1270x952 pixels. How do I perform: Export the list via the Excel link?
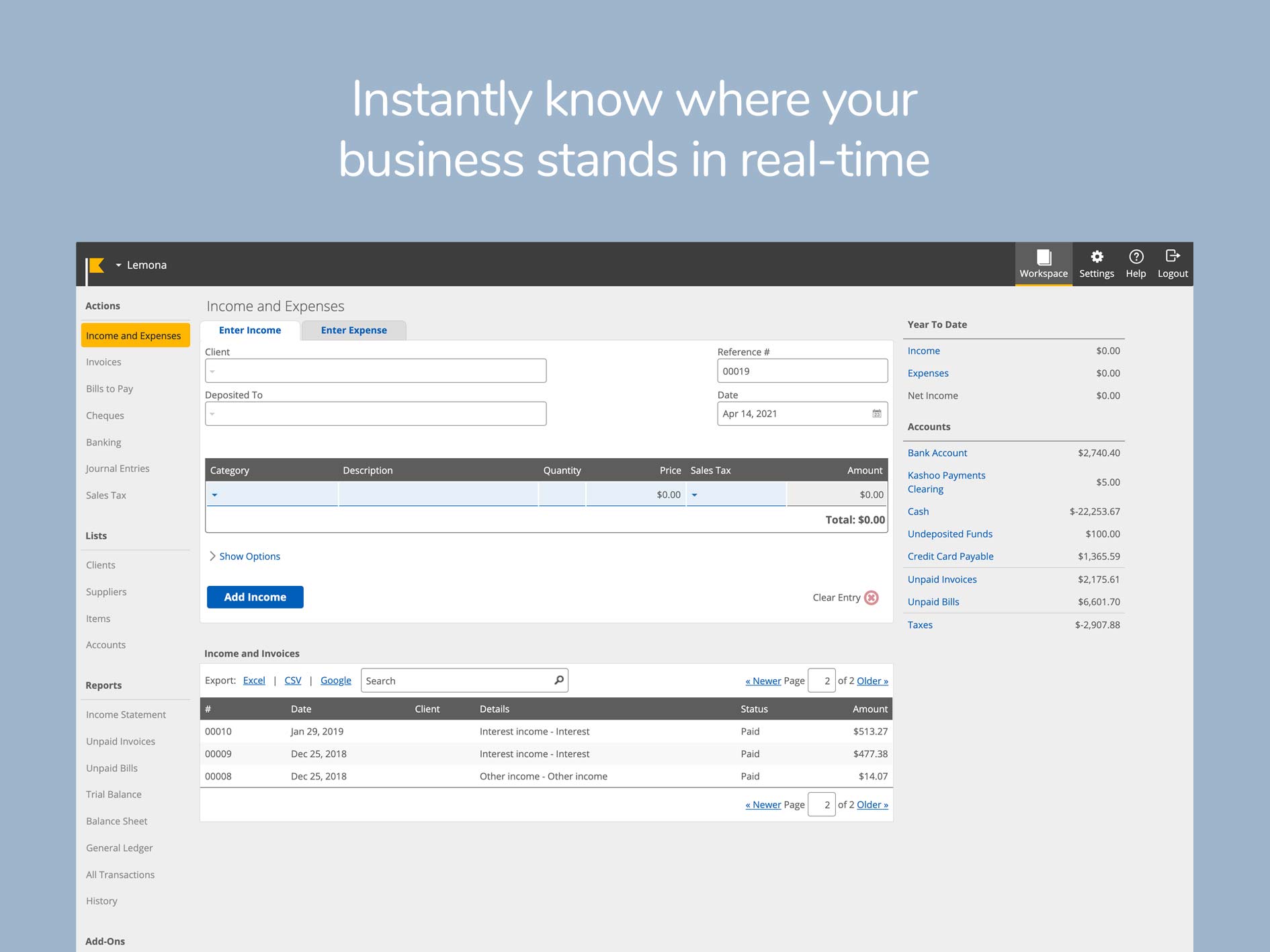click(254, 681)
